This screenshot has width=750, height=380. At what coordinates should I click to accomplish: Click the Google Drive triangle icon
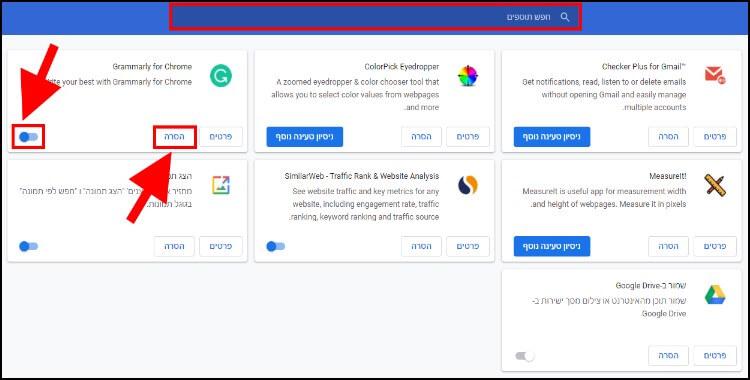715,295
